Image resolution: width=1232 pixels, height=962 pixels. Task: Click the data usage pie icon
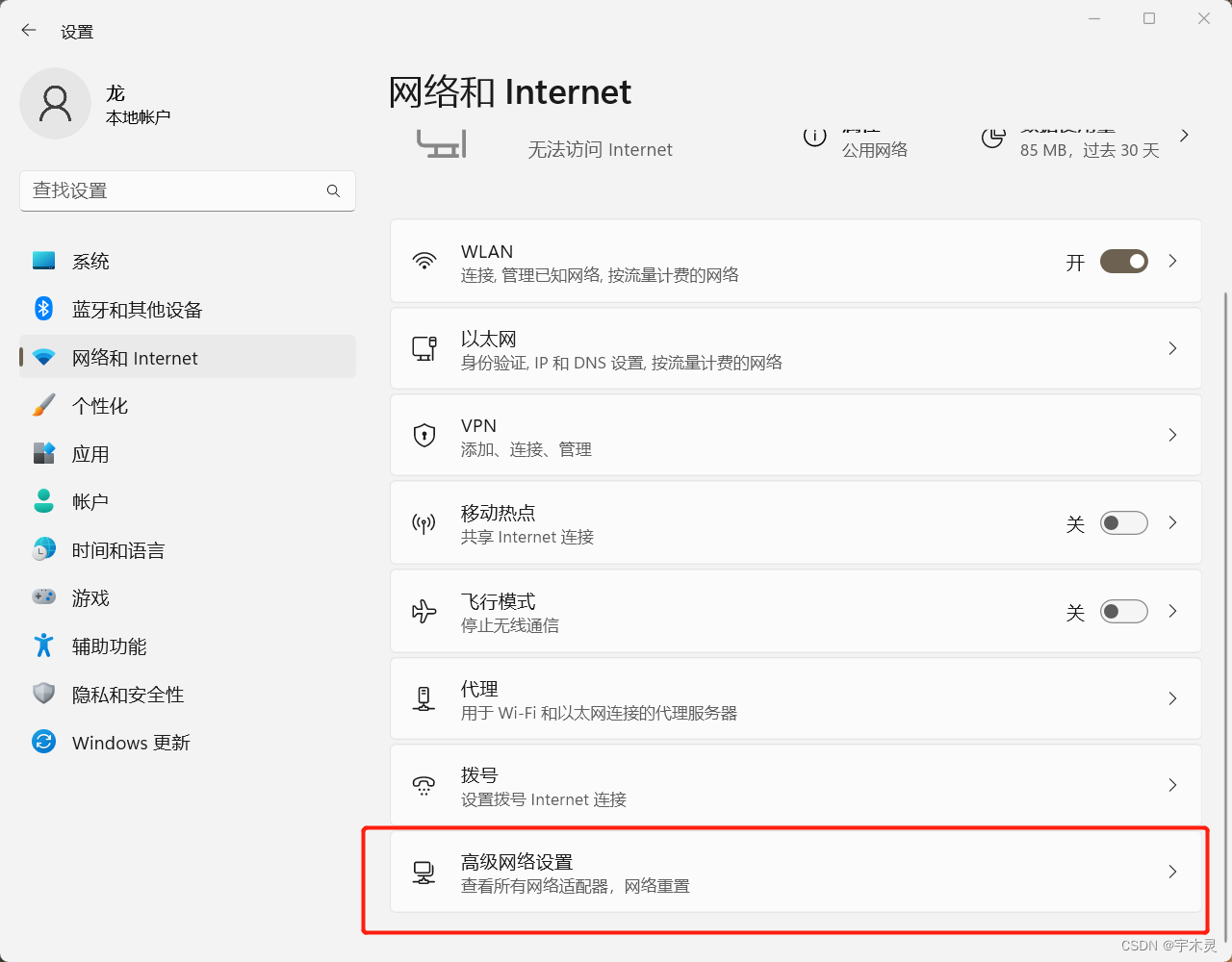(x=992, y=138)
